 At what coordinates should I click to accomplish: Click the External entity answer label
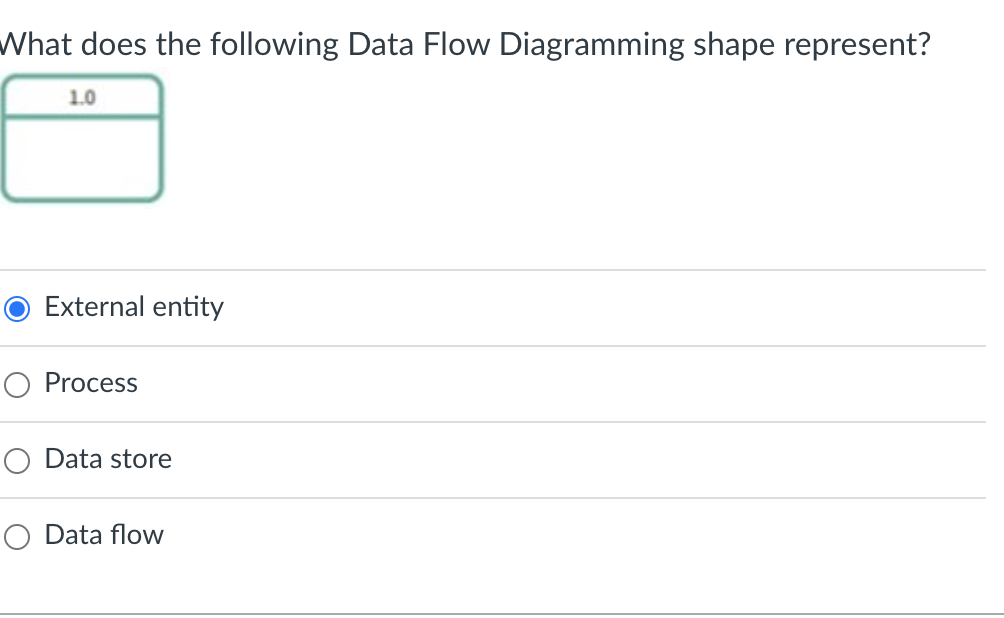click(133, 307)
